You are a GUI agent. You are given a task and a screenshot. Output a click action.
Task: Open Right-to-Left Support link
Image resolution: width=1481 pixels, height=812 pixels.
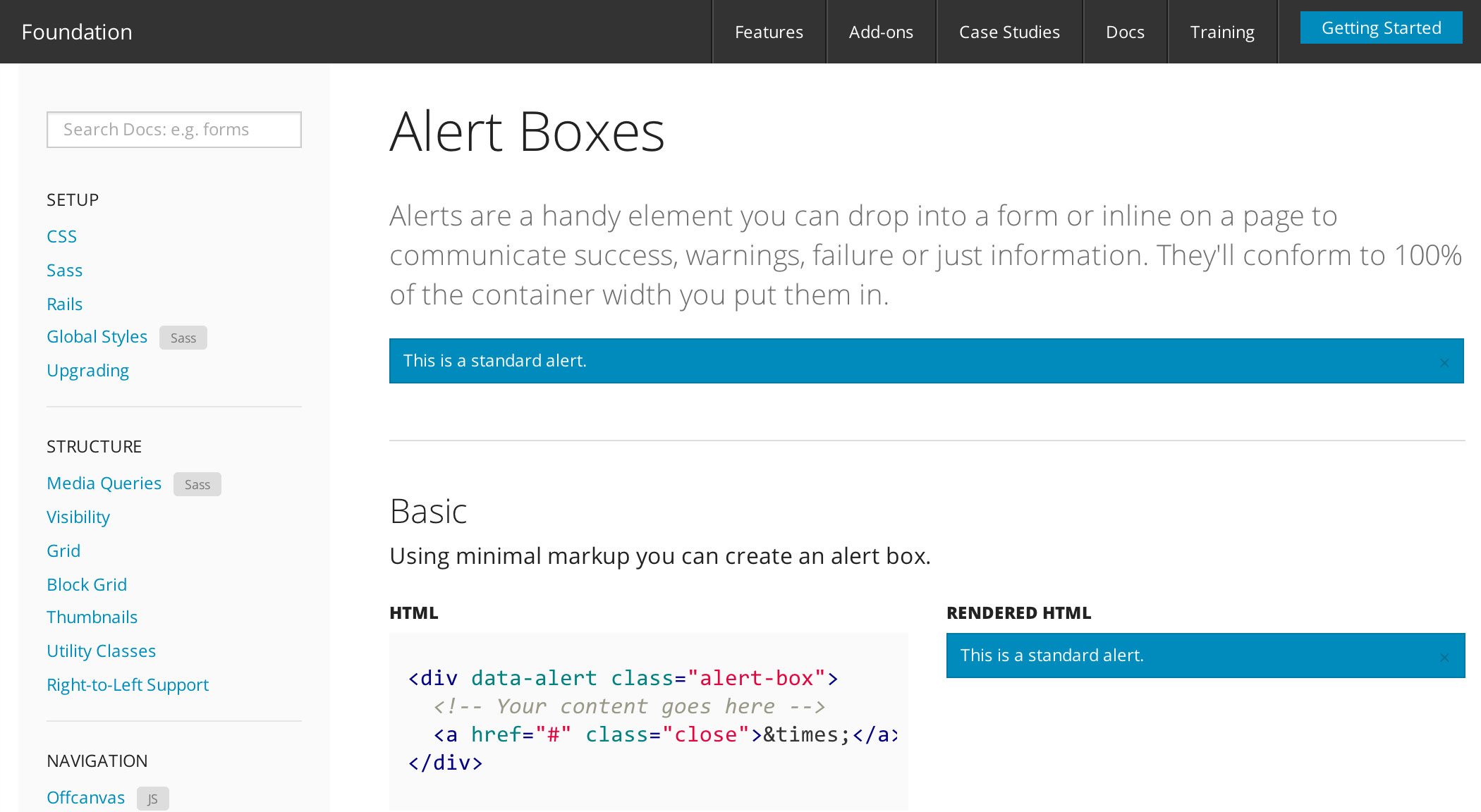128,684
